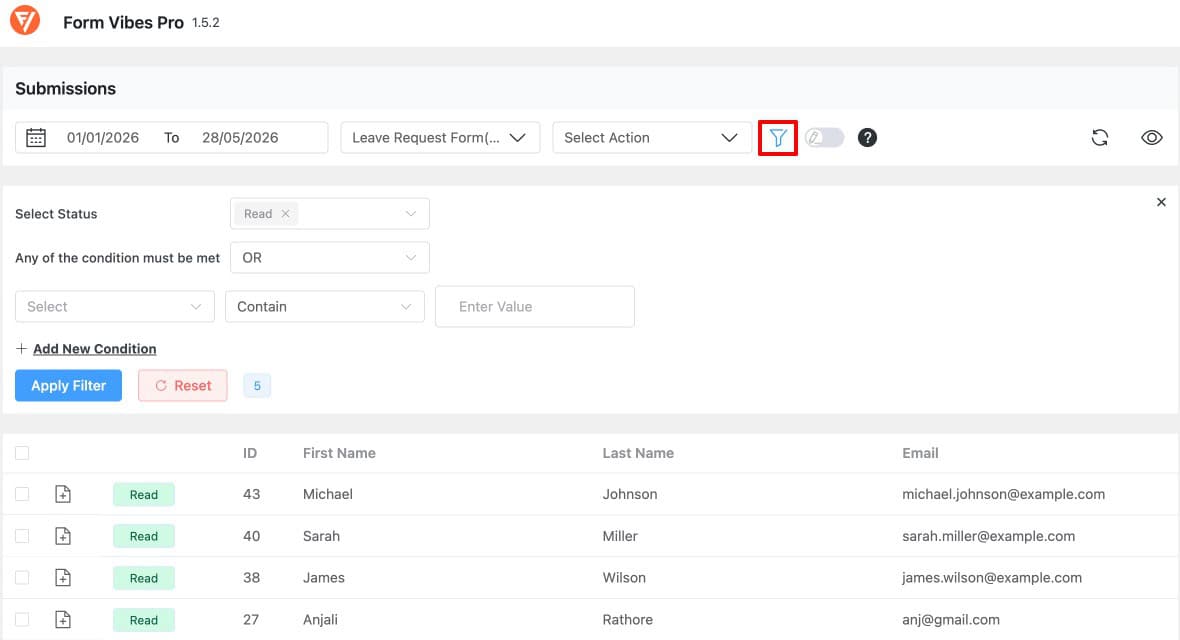Screen dimensions: 1180x640
Task: Click the Apply Filter button
Action: point(68,386)
